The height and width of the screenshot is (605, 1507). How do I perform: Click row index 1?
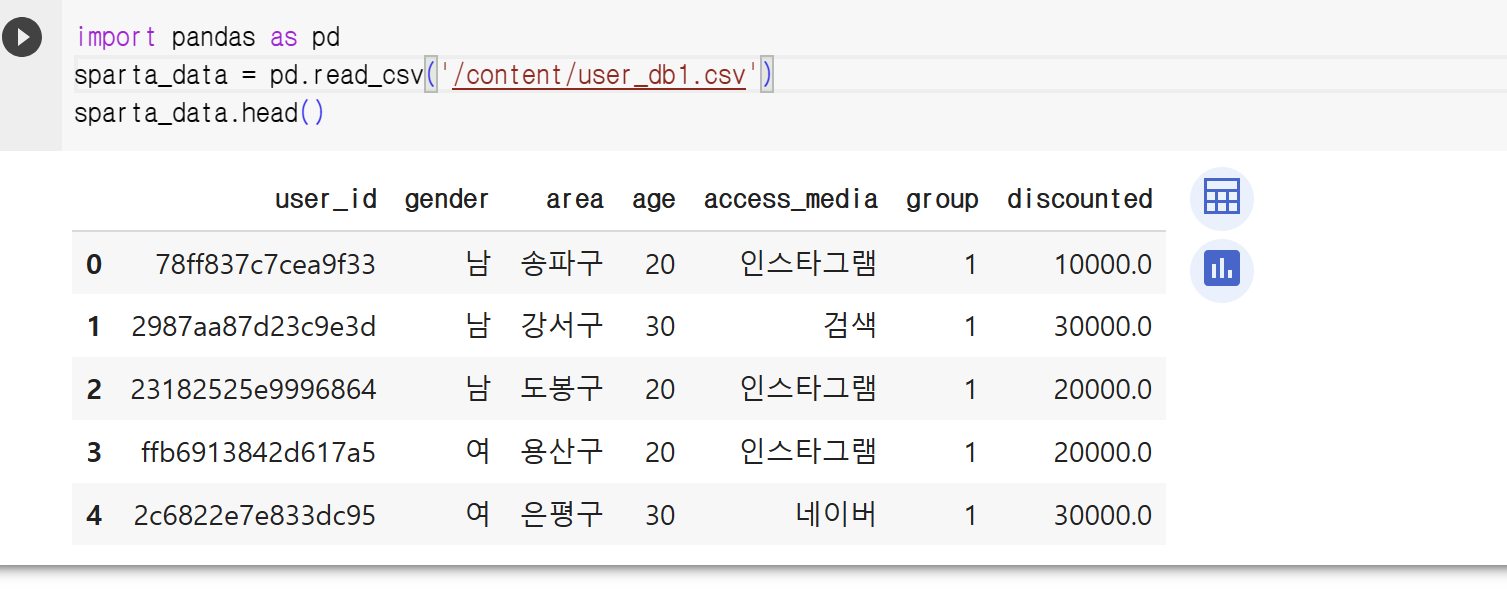point(94,327)
